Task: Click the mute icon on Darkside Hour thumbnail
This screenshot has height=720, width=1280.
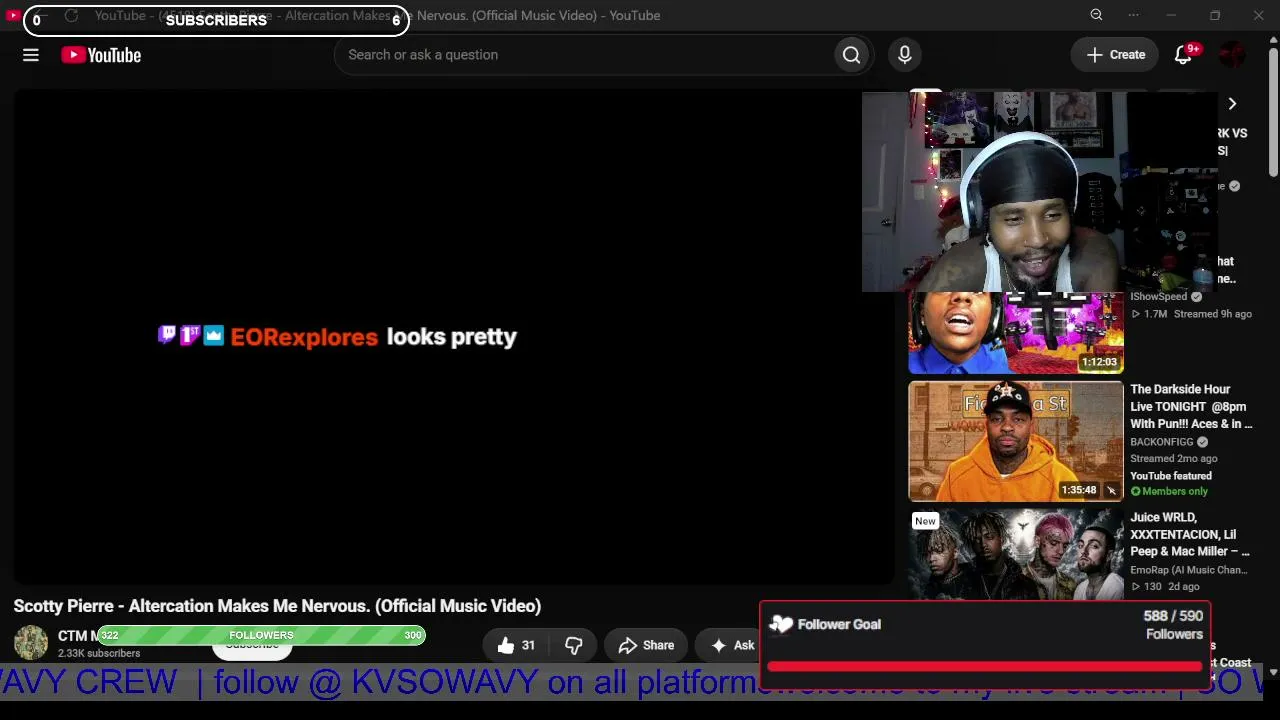Action: tap(1112, 490)
